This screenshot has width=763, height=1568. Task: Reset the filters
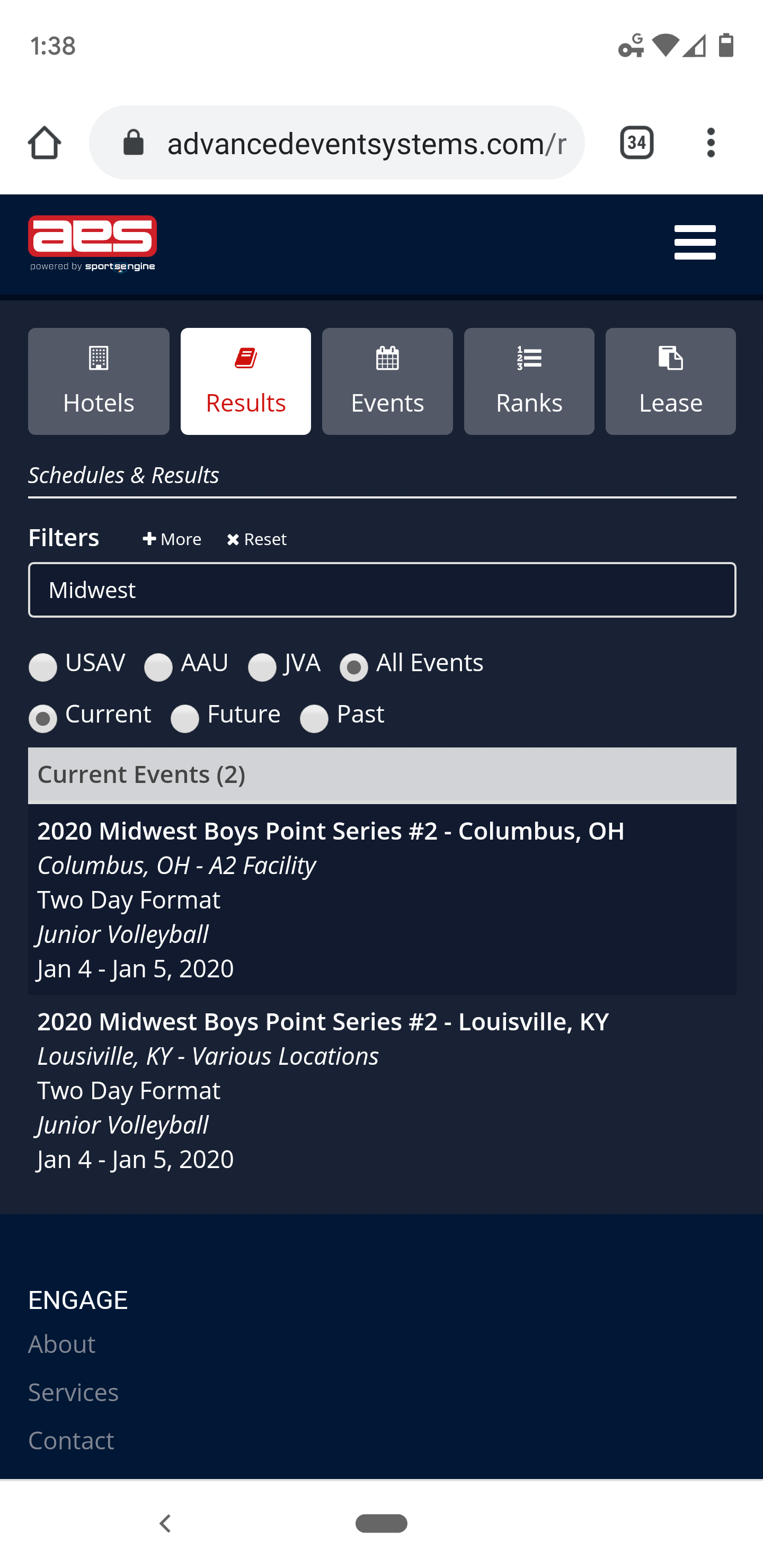point(256,539)
